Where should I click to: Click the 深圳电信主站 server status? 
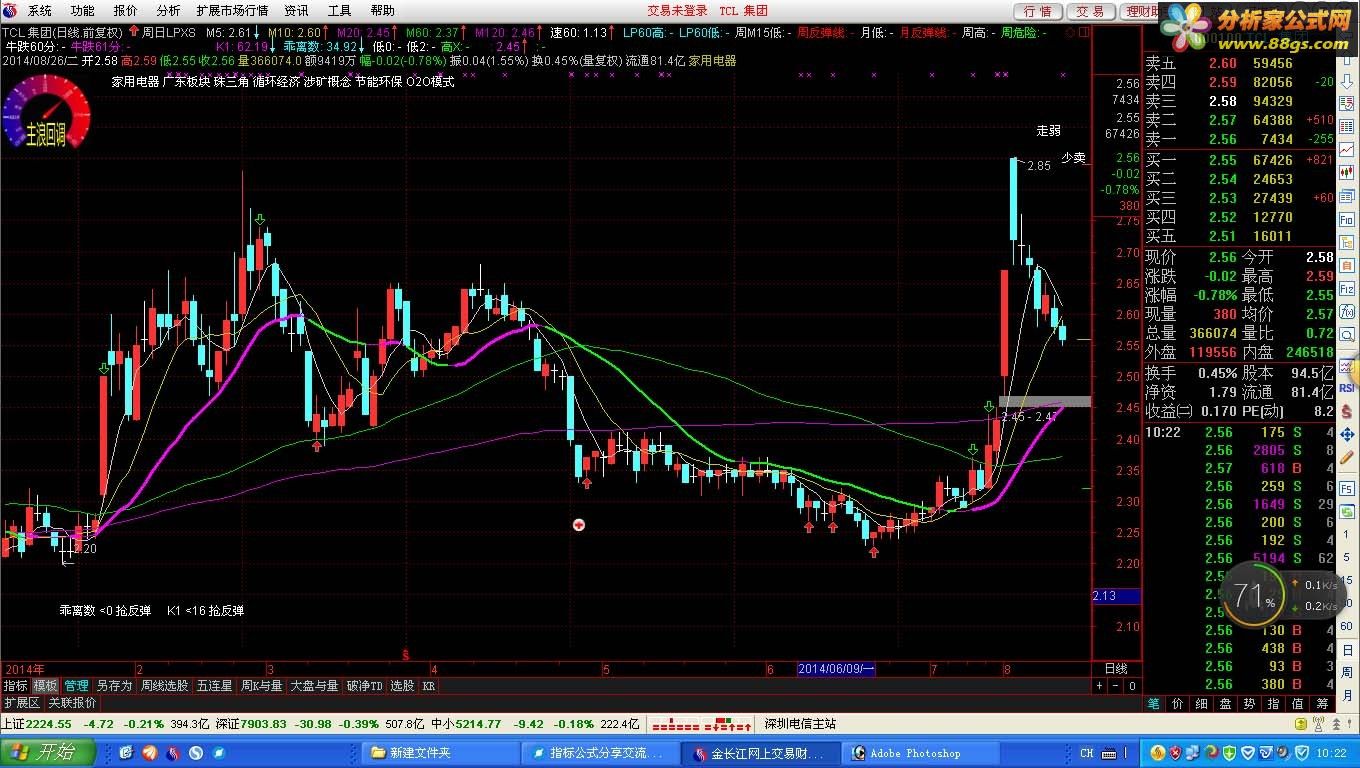tap(800, 724)
